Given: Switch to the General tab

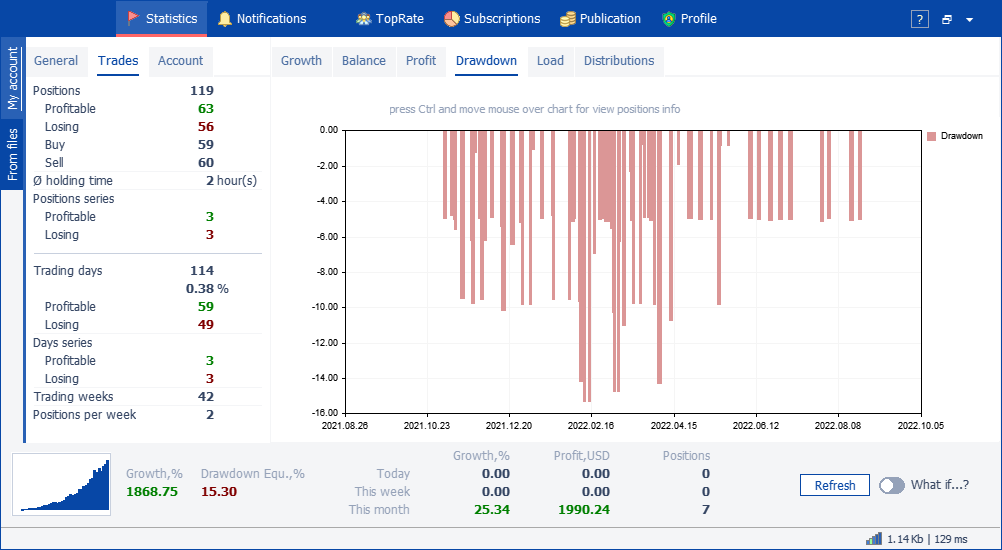Looking at the screenshot, I should pyautogui.click(x=56, y=61).
